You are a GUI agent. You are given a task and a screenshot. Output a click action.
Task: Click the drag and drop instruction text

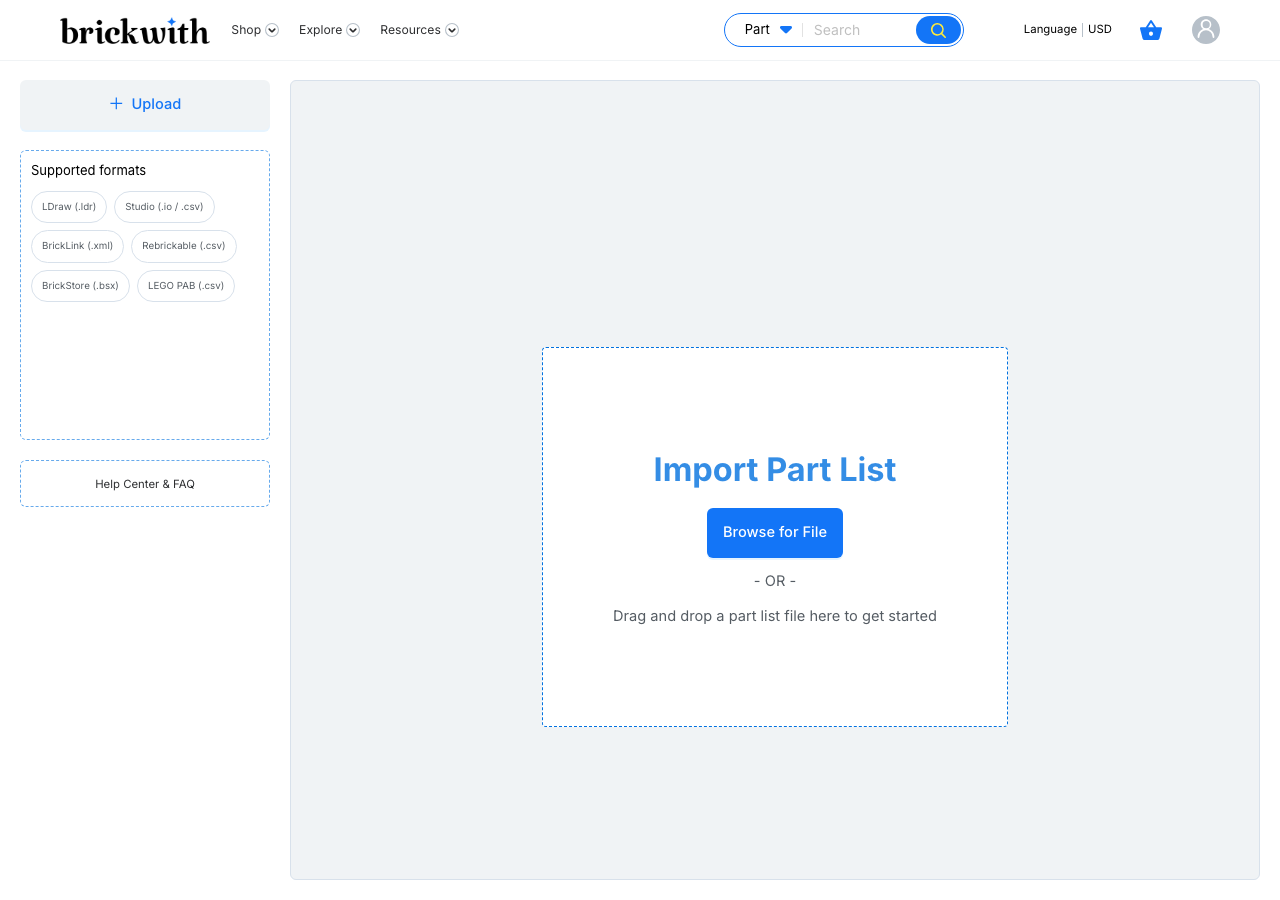click(775, 616)
